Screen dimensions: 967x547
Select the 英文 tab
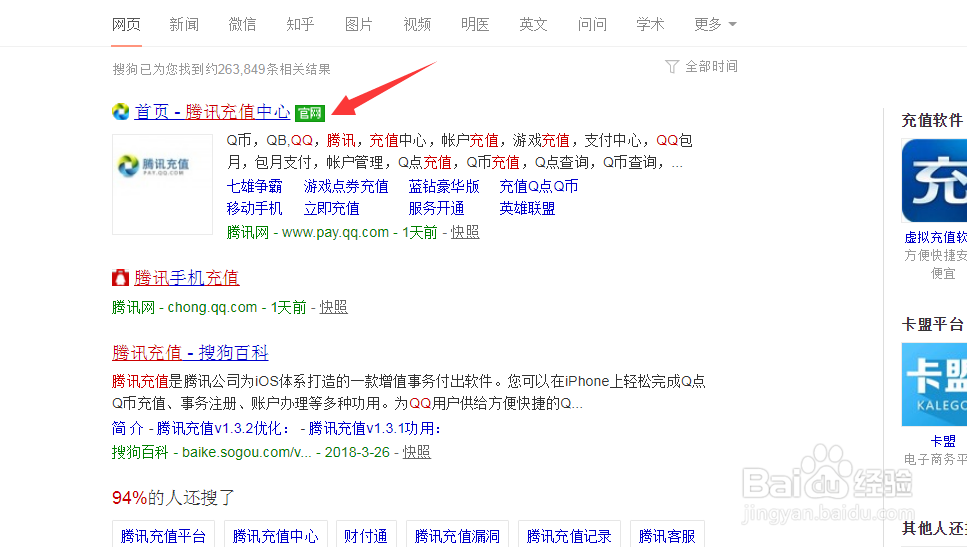click(533, 24)
